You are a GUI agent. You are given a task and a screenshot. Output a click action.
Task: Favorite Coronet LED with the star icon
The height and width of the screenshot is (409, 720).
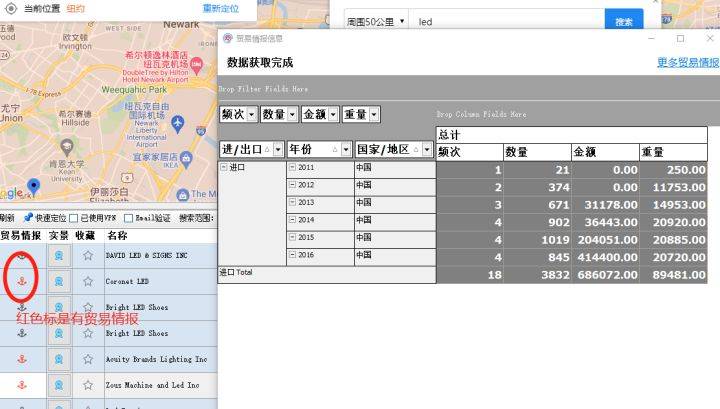coord(87,282)
